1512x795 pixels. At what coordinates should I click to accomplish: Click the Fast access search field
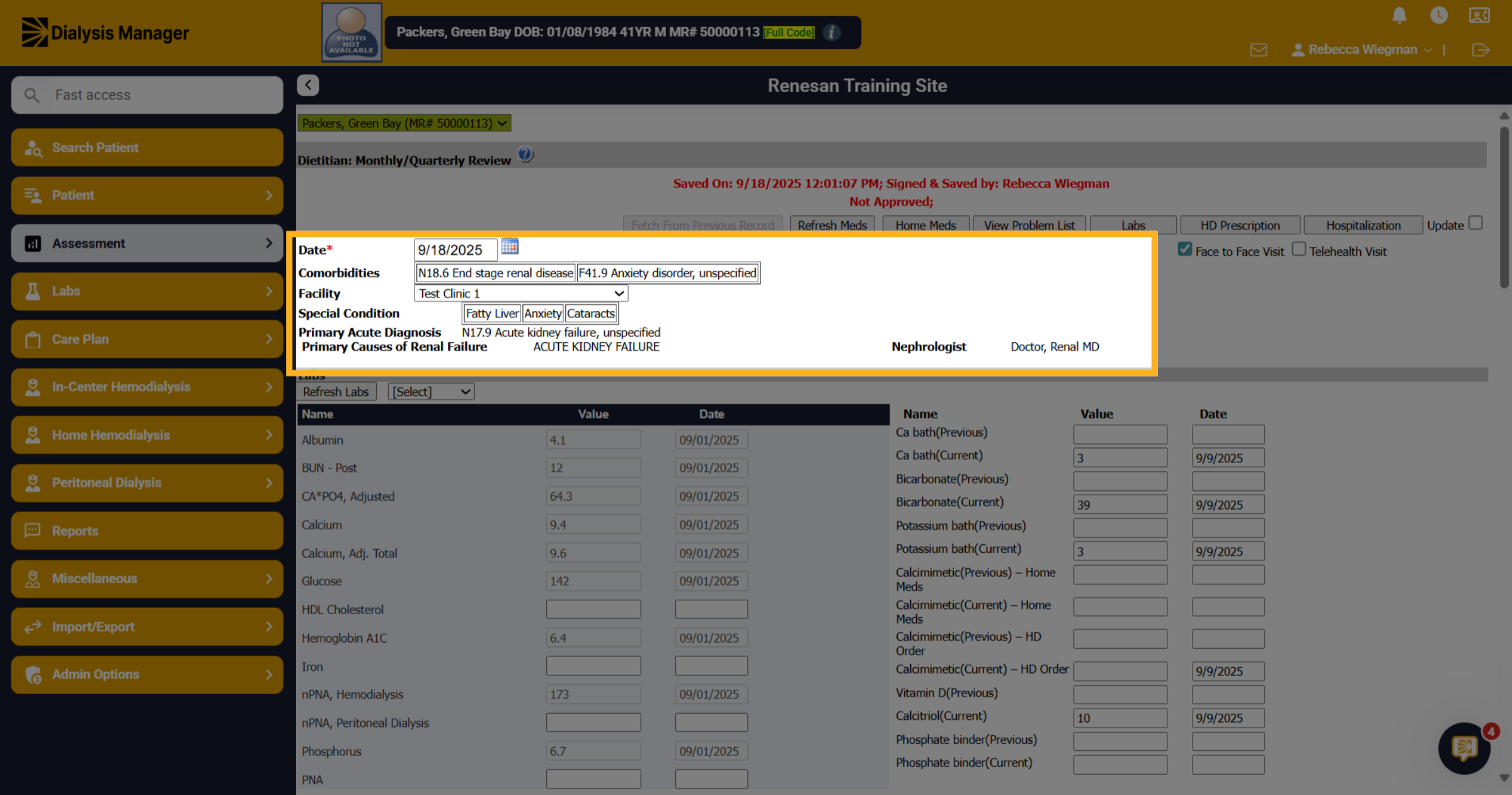147,95
